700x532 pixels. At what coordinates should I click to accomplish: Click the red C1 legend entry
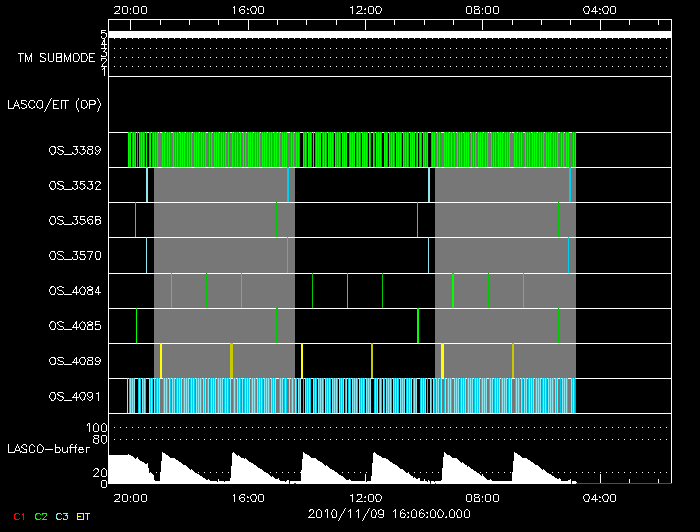(19, 516)
